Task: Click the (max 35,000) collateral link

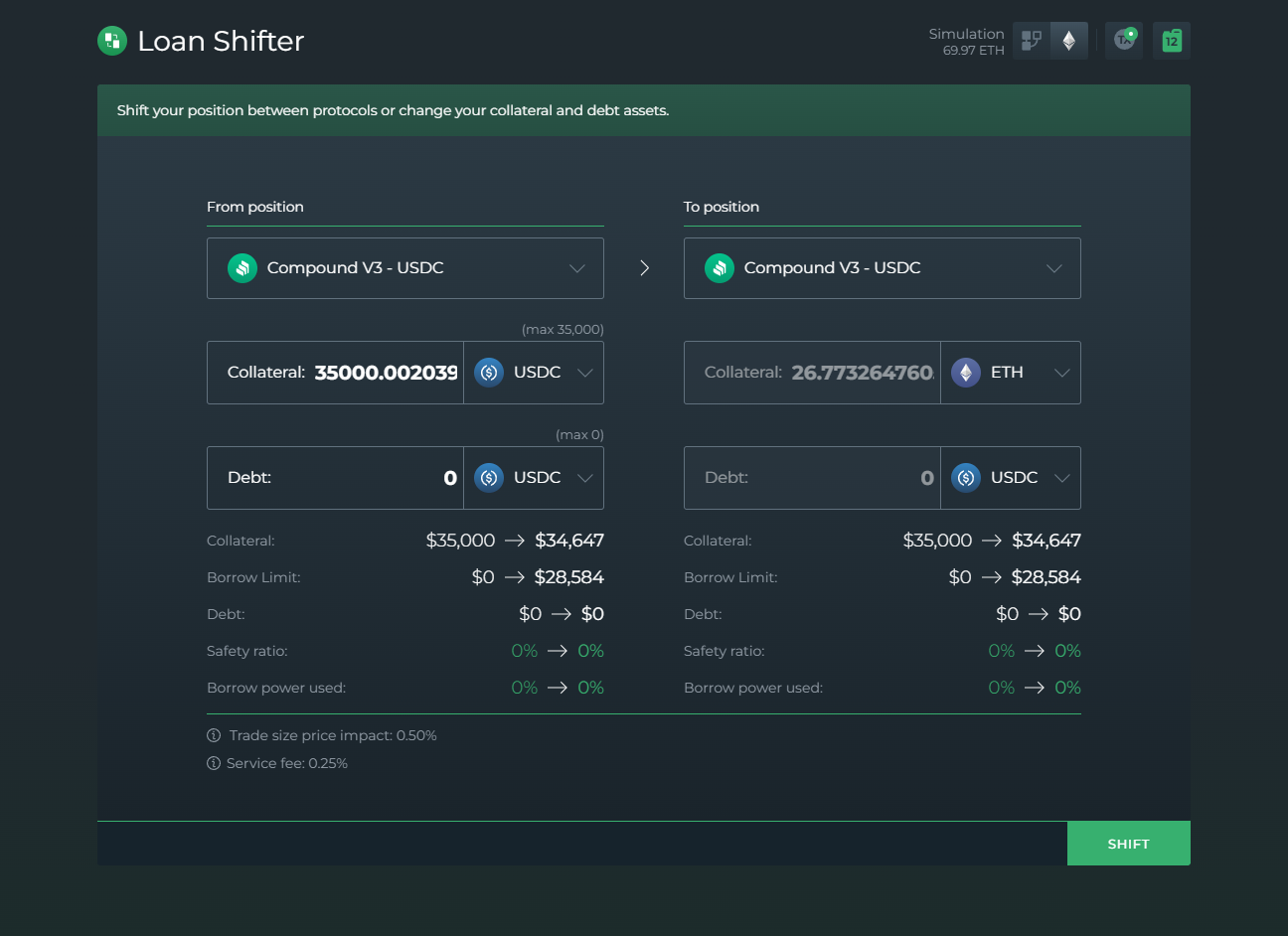Action: coord(563,329)
